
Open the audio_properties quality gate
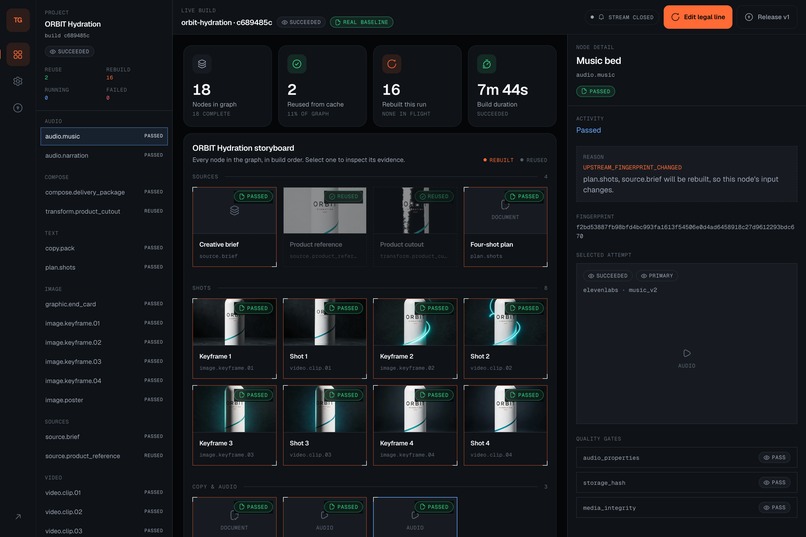tap(687, 457)
